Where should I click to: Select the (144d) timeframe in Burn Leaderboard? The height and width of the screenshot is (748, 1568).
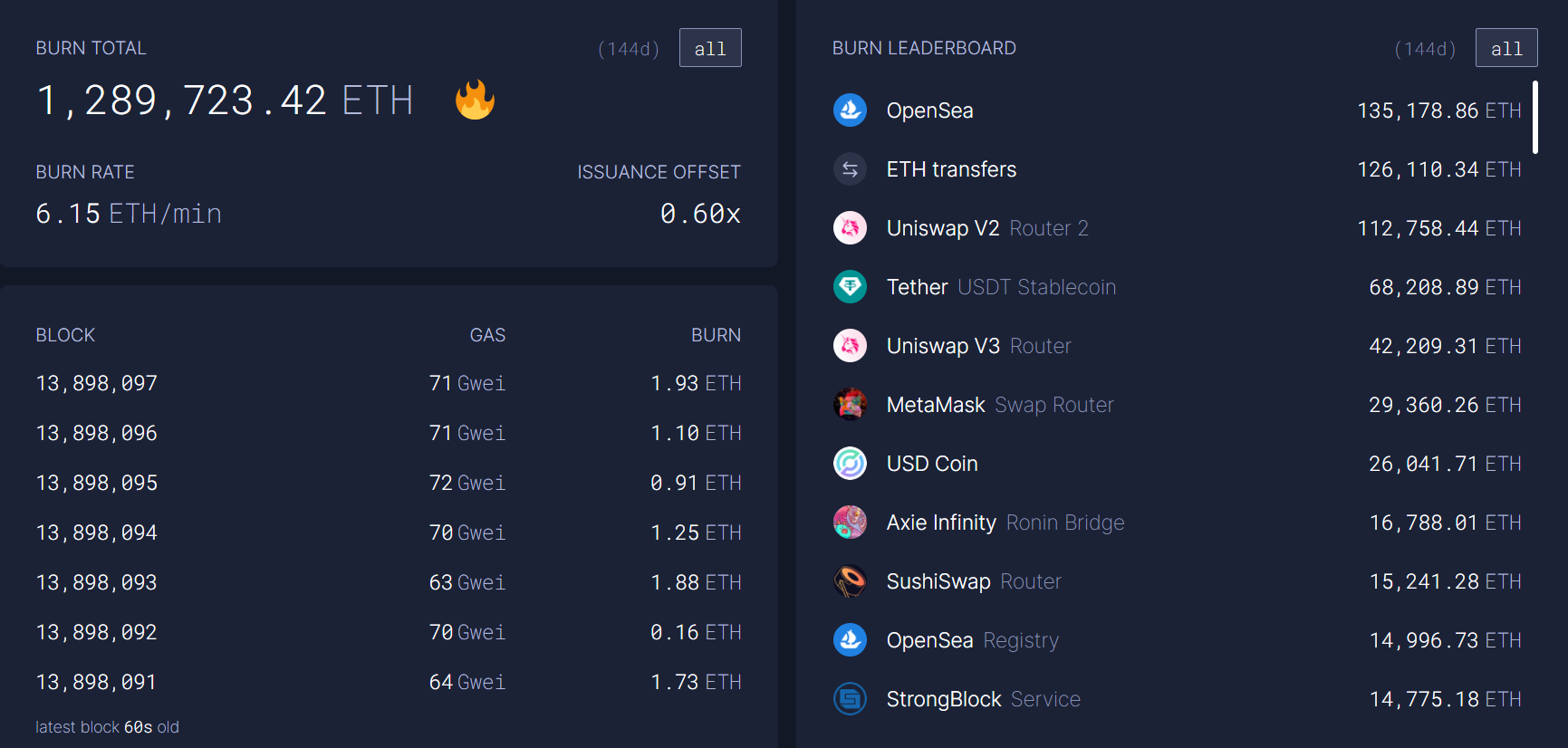pos(1425,49)
